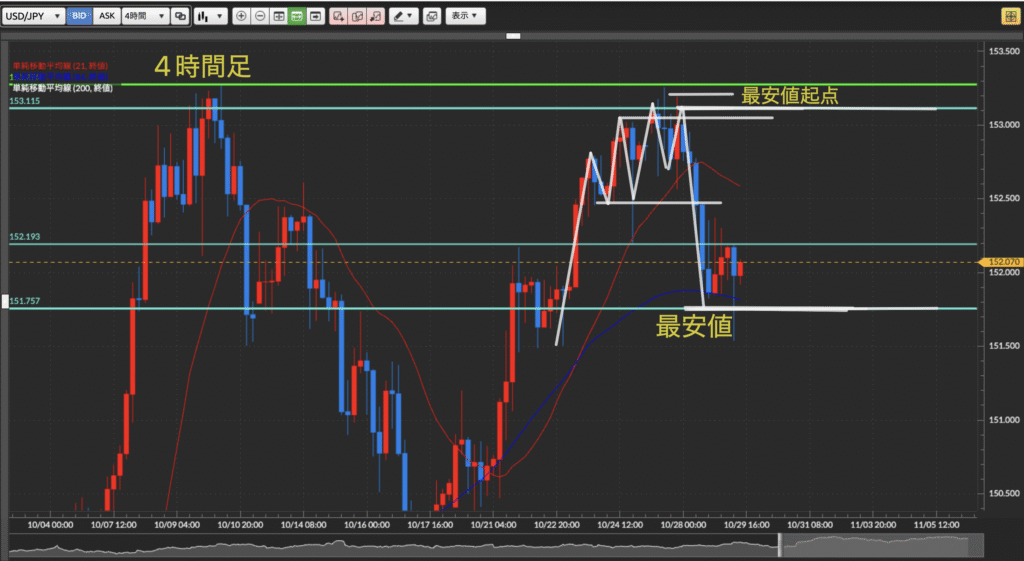Image resolution: width=1024 pixels, height=561 pixels.
Task: Click the green highlighted chart display icon
Action: 296,16
